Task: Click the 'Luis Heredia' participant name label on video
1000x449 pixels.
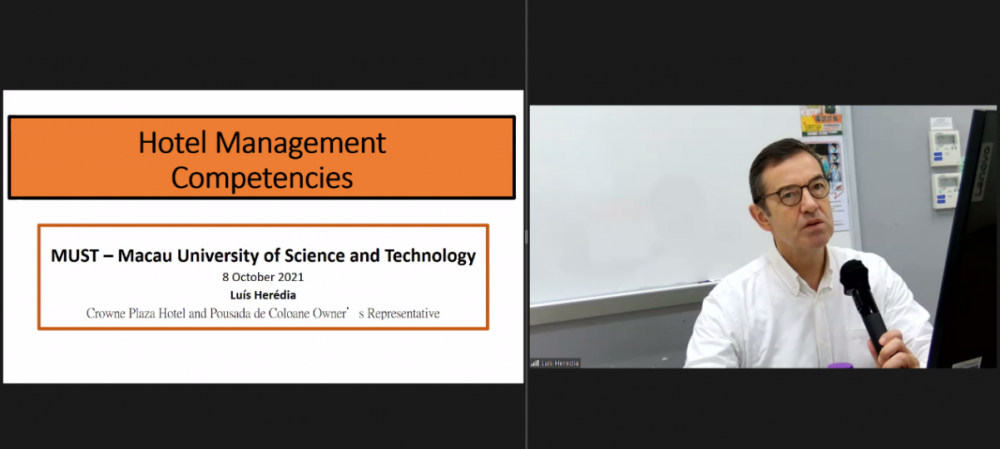Action: point(559,363)
